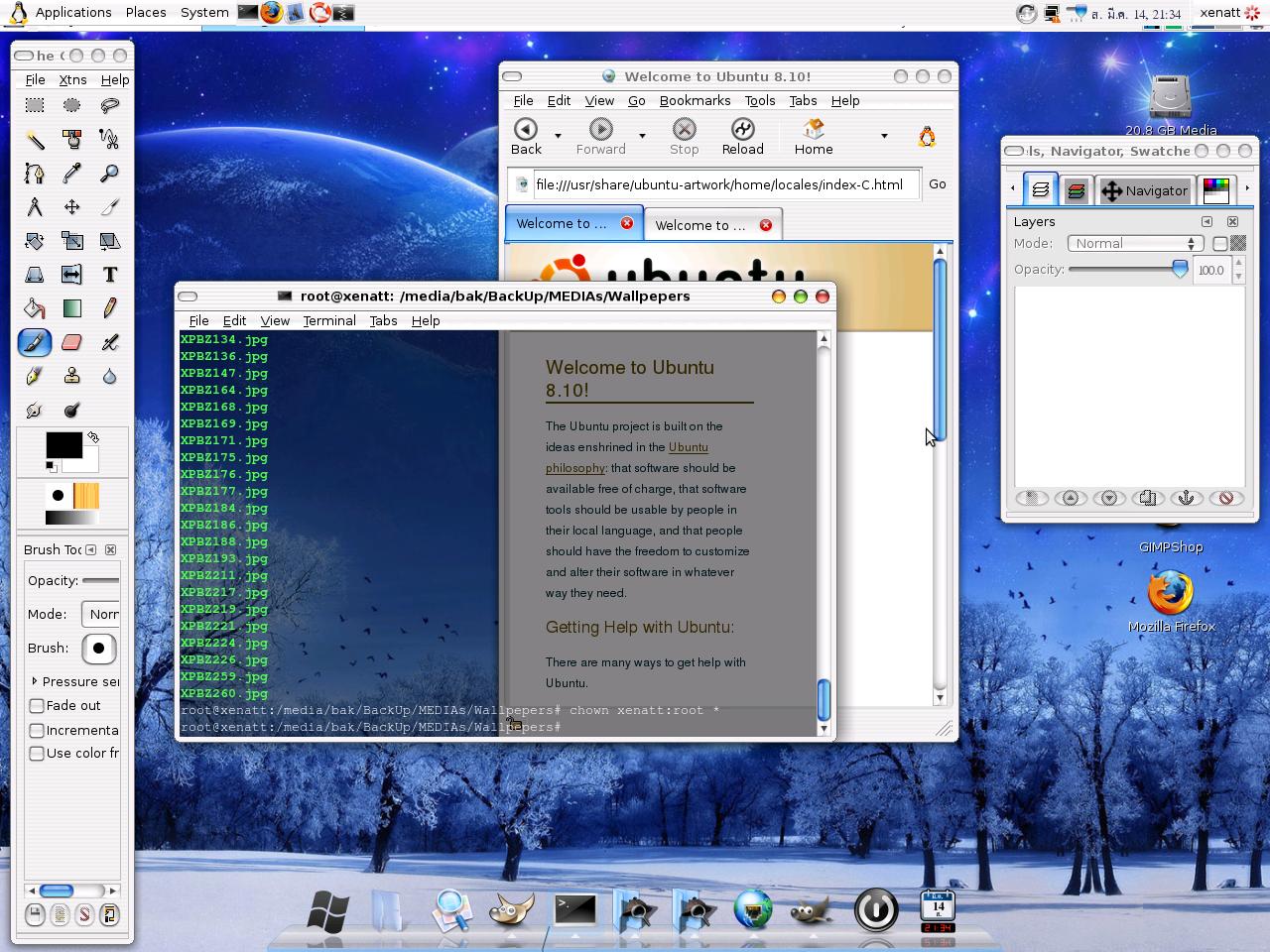This screenshot has width=1270, height=952.
Task: Select the Rotate tool
Action: (x=35, y=241)
